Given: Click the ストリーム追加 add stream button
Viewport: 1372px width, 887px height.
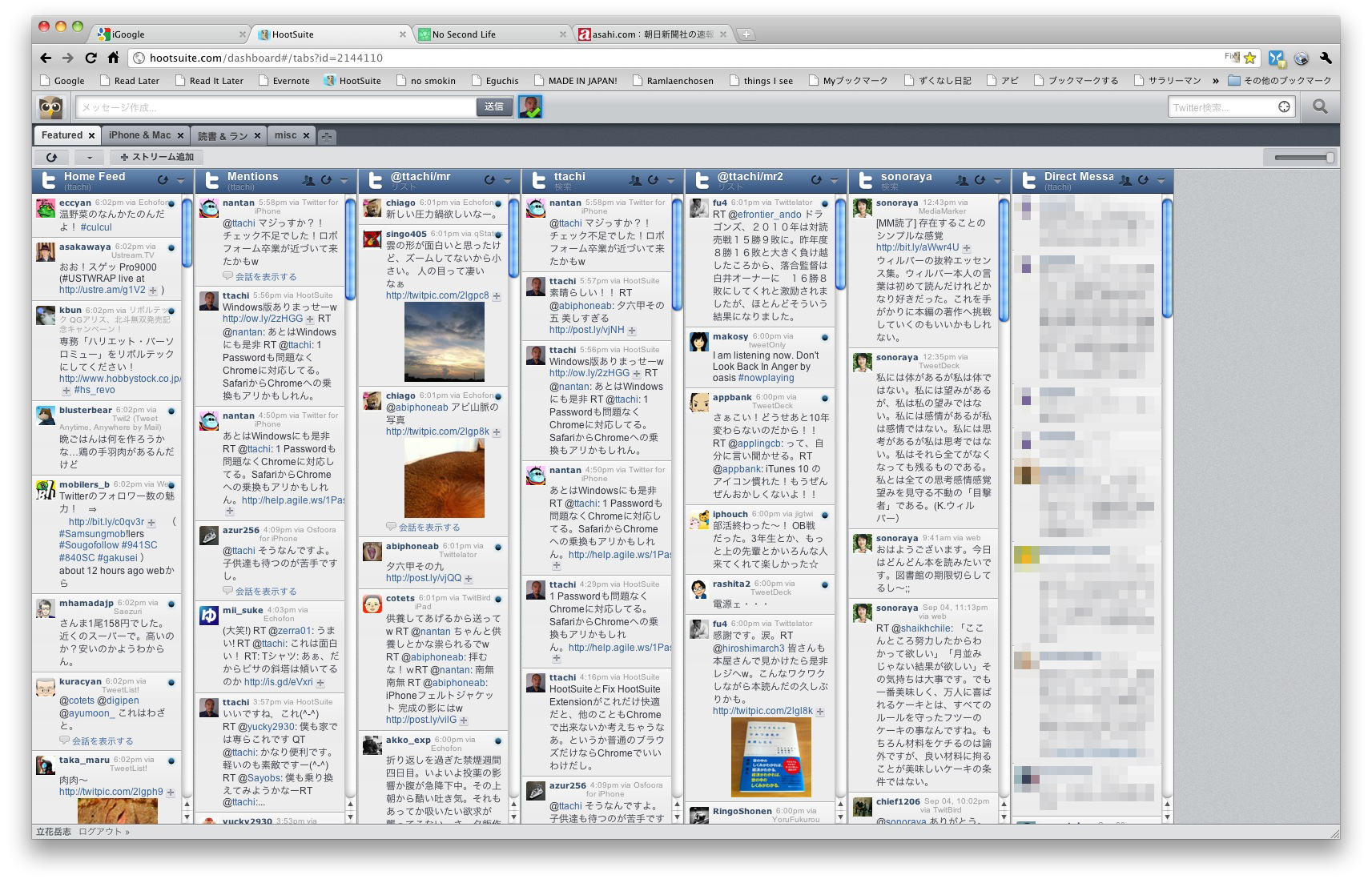Looking at the screenshot, I should 157,157.
